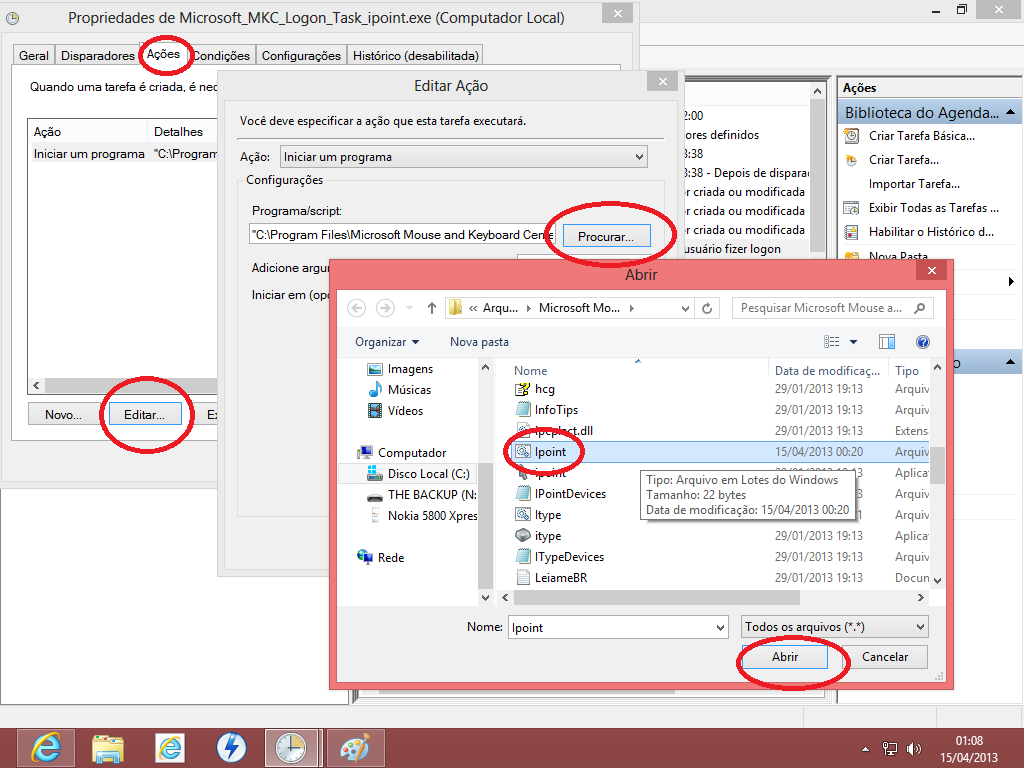
Task: Open the Organizar dropdown menu
Action: click(387, 342)
